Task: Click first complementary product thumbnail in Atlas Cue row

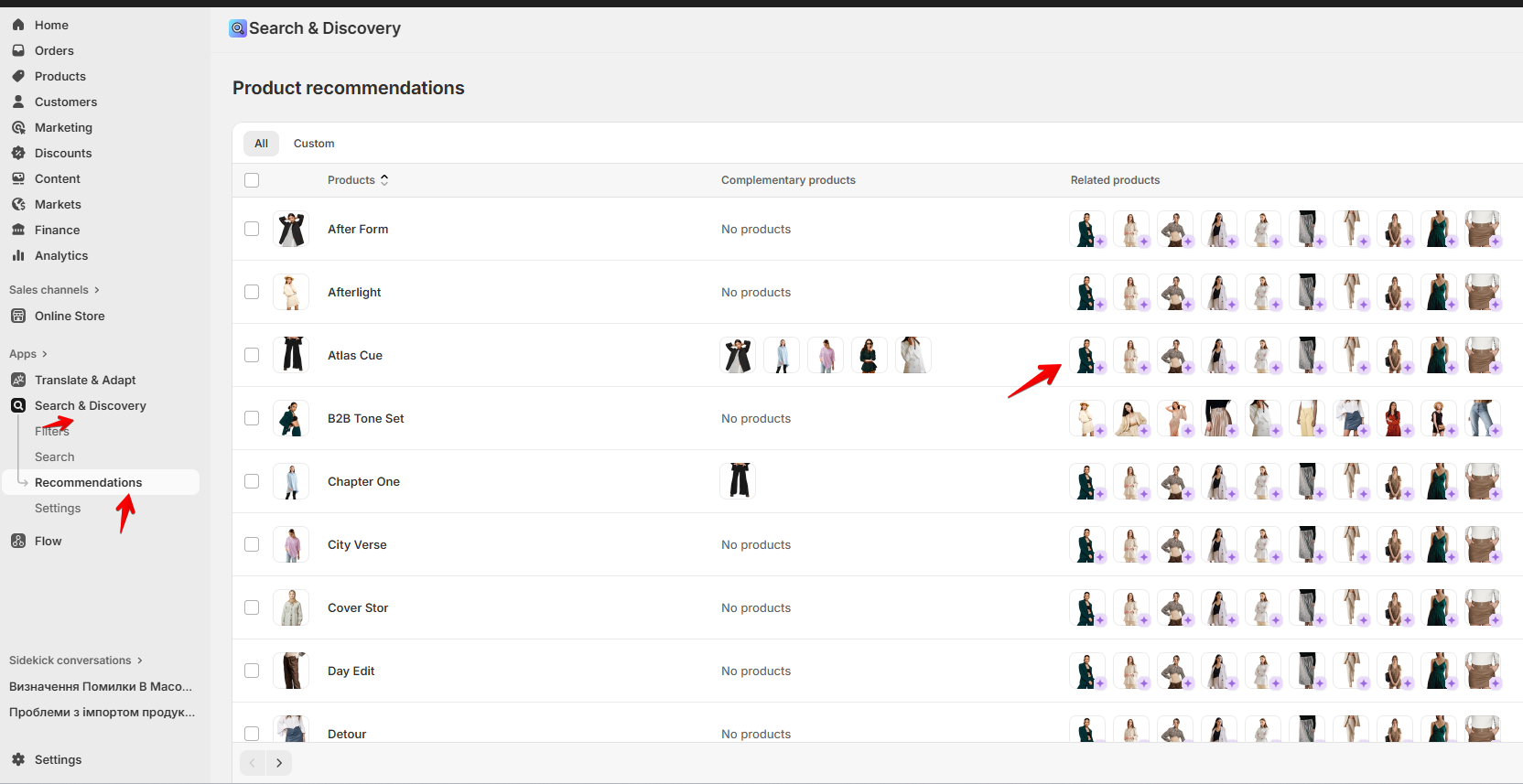Action: click(x=738, y=355)
